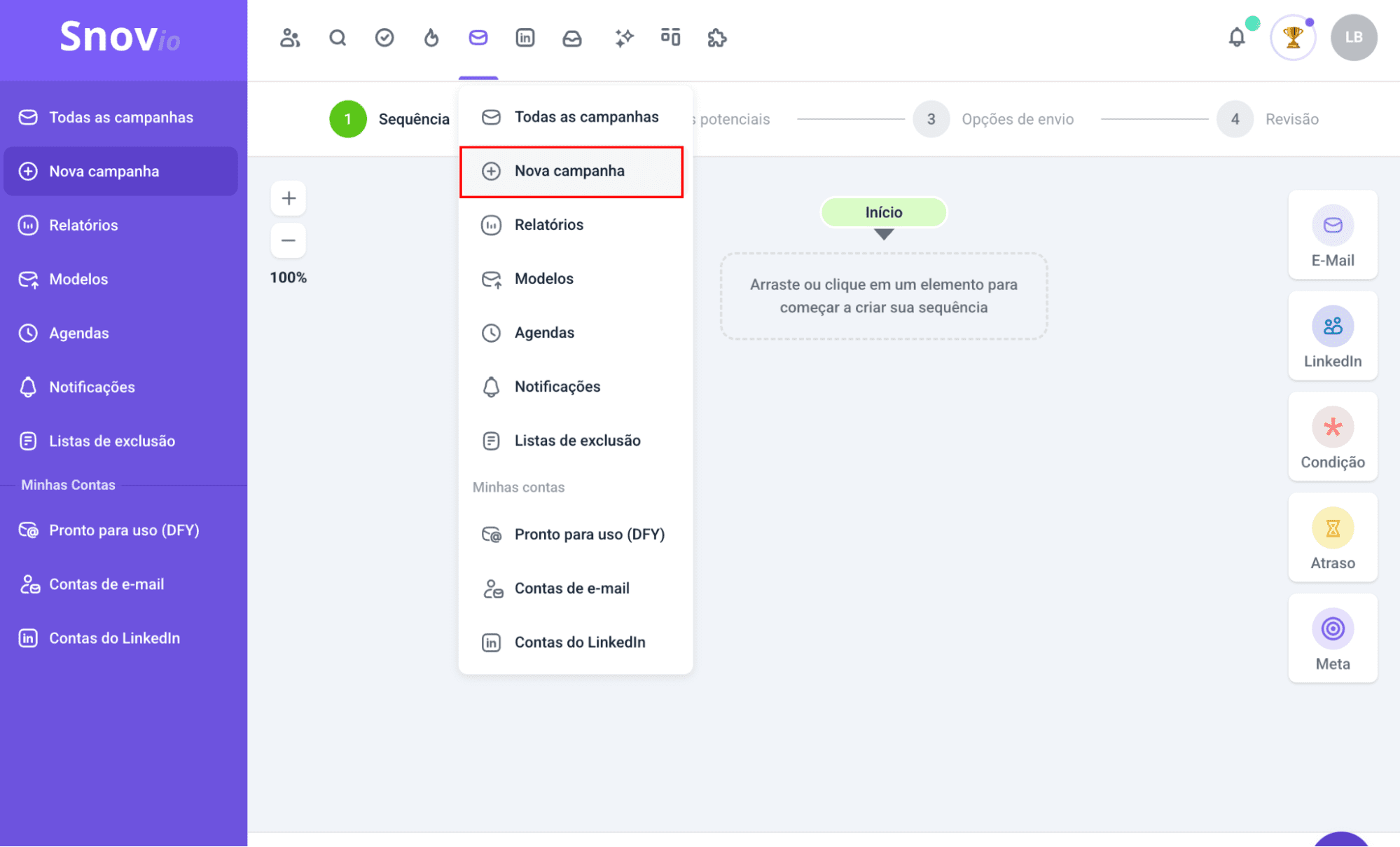
Task: Add the Condição element from right panel
Action: [x=1333, y=436]
